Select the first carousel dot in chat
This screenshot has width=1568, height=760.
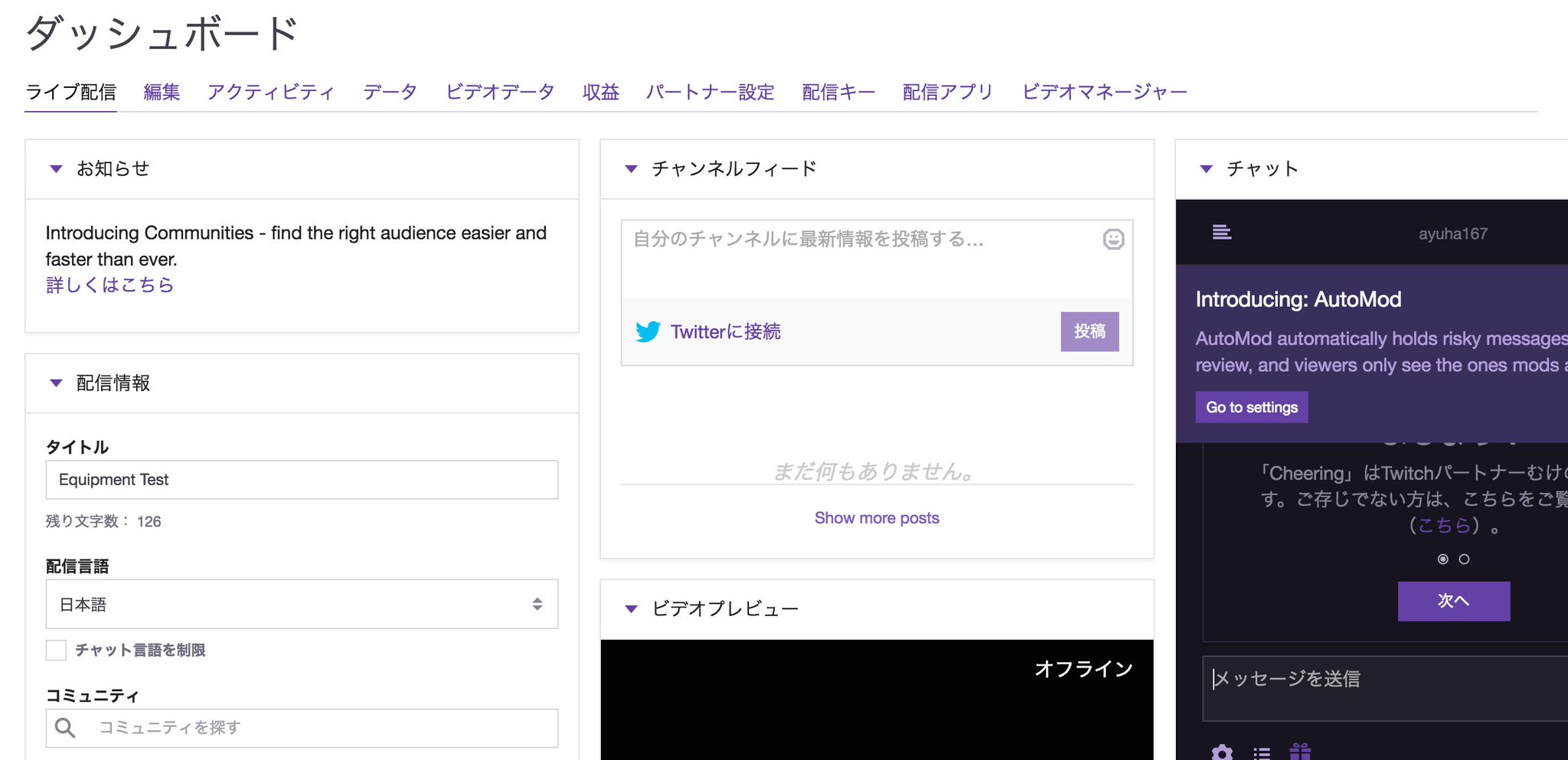click(1442, 559)
